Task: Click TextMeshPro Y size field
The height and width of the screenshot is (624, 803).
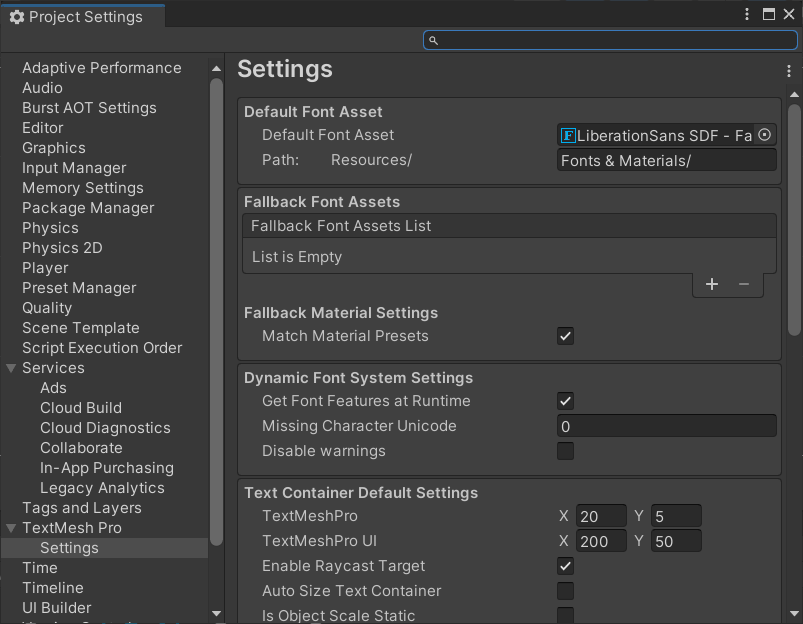Action: (676, 516)
